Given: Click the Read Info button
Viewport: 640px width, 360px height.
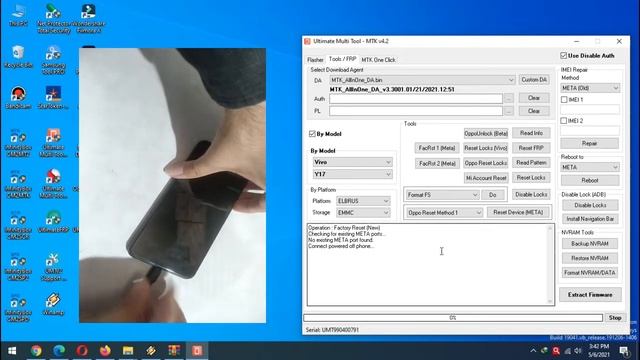Looking at the screenshot, I should (531, 133).
